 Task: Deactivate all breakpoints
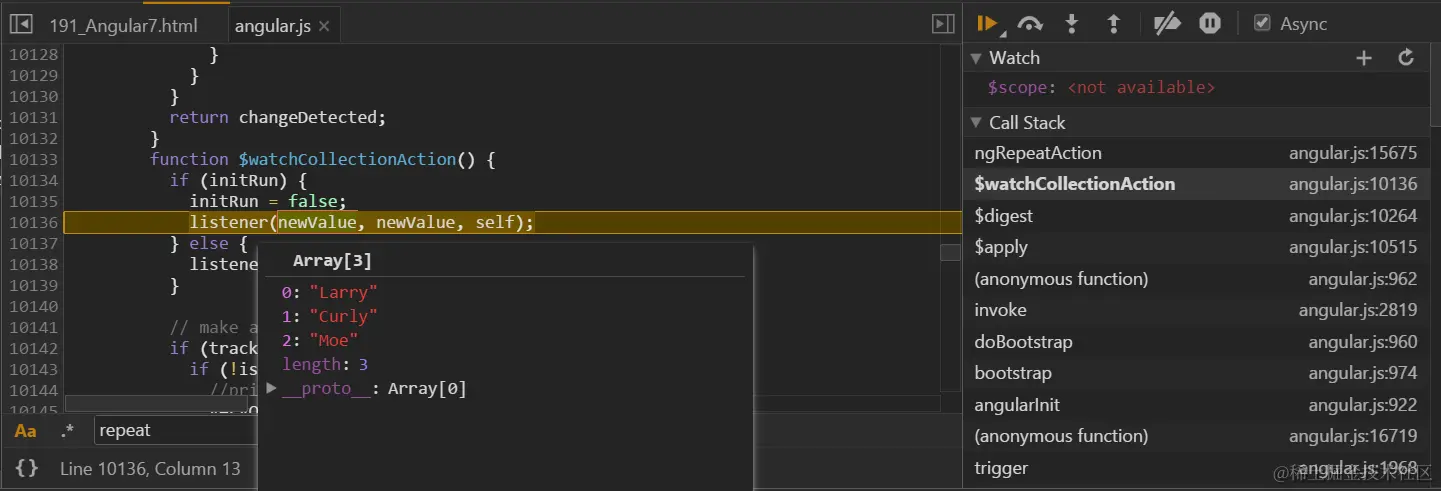point(1167,24)
